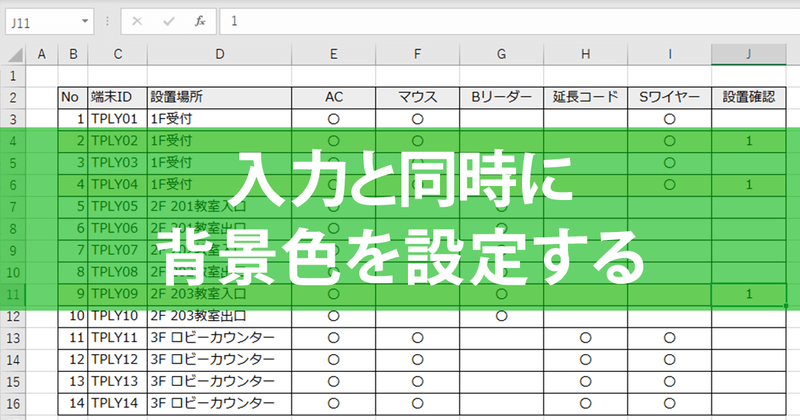Select the 設置確認 cell with 1 in row 4
Screen dimensions: 800x420
[x=748, y=141]
